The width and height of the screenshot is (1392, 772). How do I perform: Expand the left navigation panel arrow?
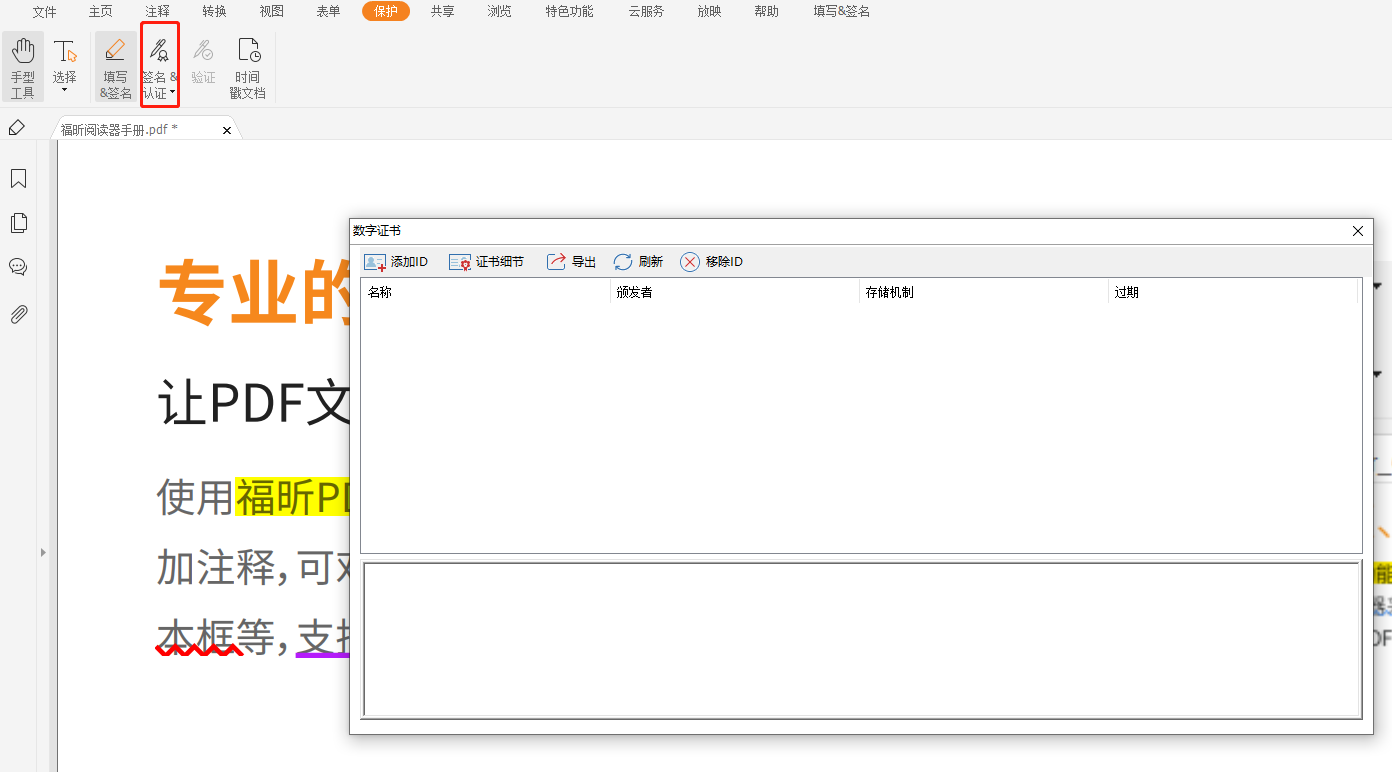click(43, 552)
